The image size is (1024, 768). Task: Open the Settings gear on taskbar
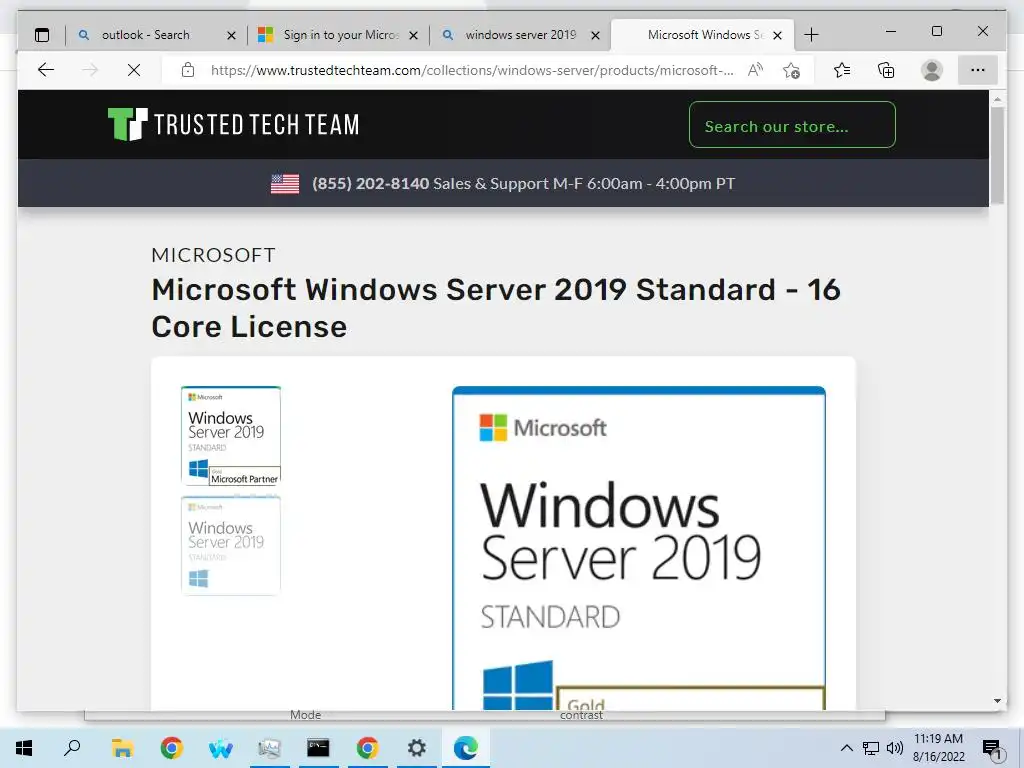[417, 748]
